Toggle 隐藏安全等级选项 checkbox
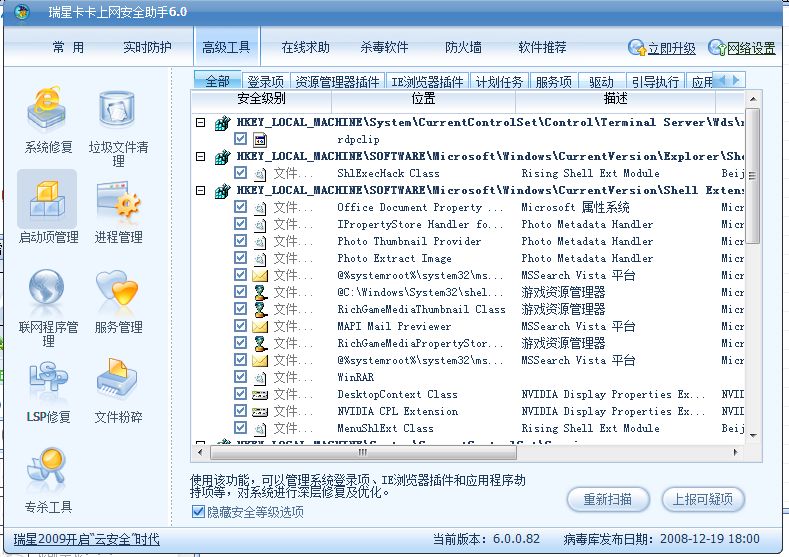 coord(198,512)
